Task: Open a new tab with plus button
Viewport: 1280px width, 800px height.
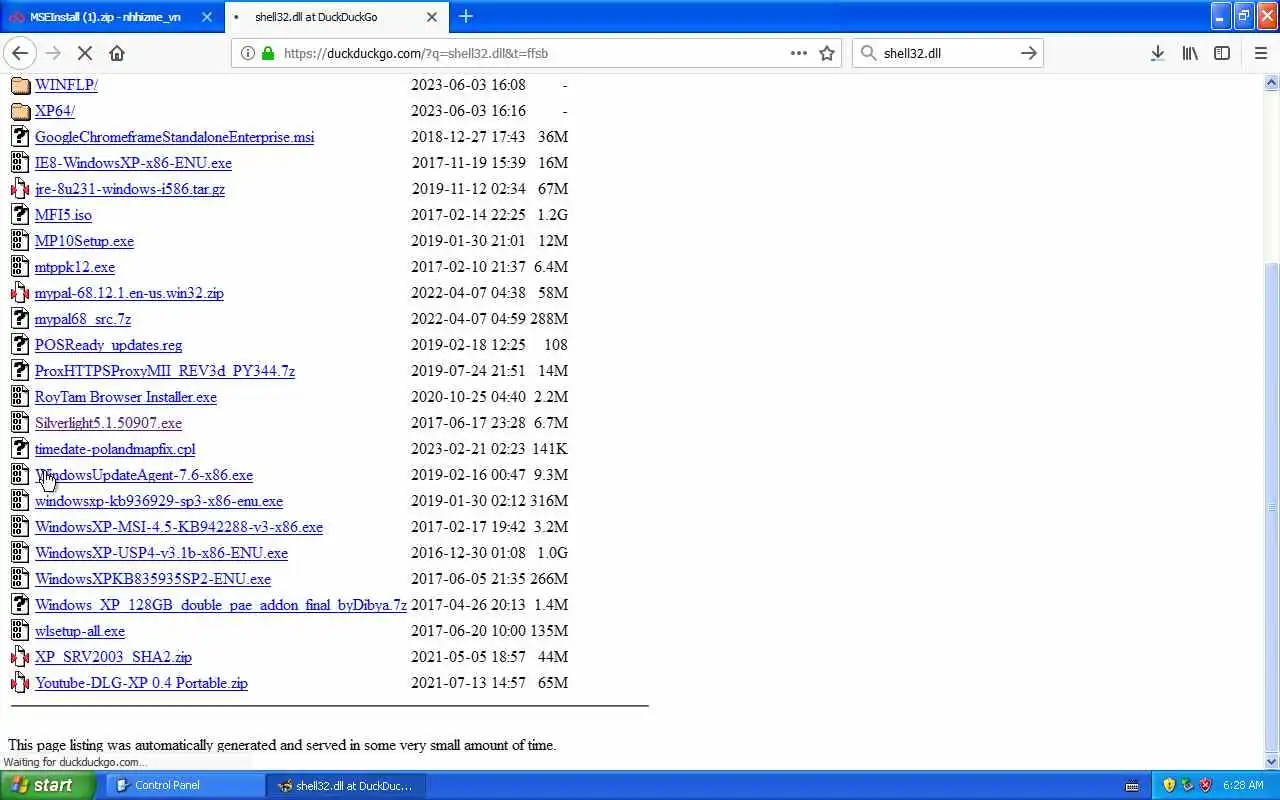Action: pos(466,16)
